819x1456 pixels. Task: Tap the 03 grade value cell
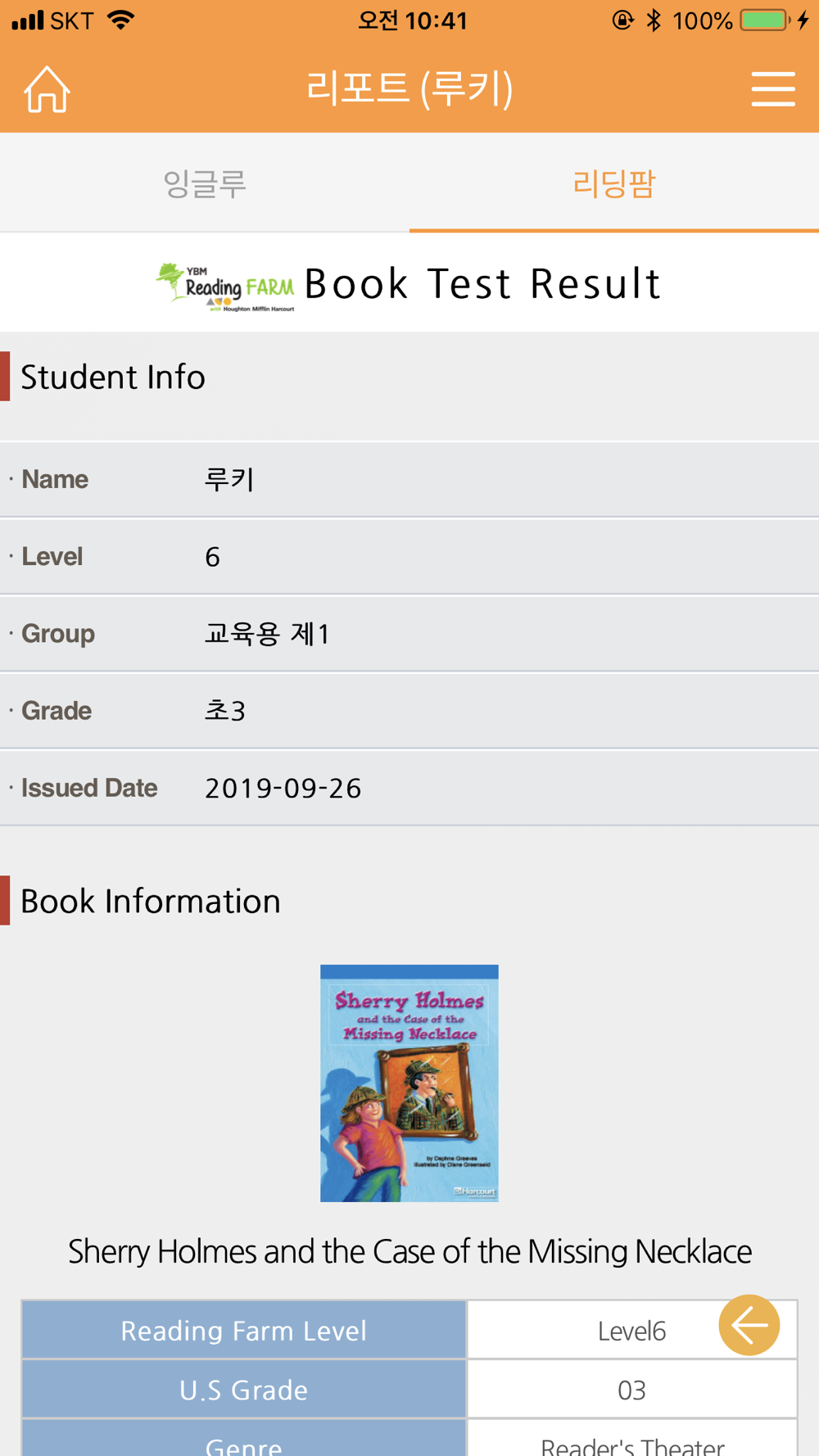point(631,1389)
